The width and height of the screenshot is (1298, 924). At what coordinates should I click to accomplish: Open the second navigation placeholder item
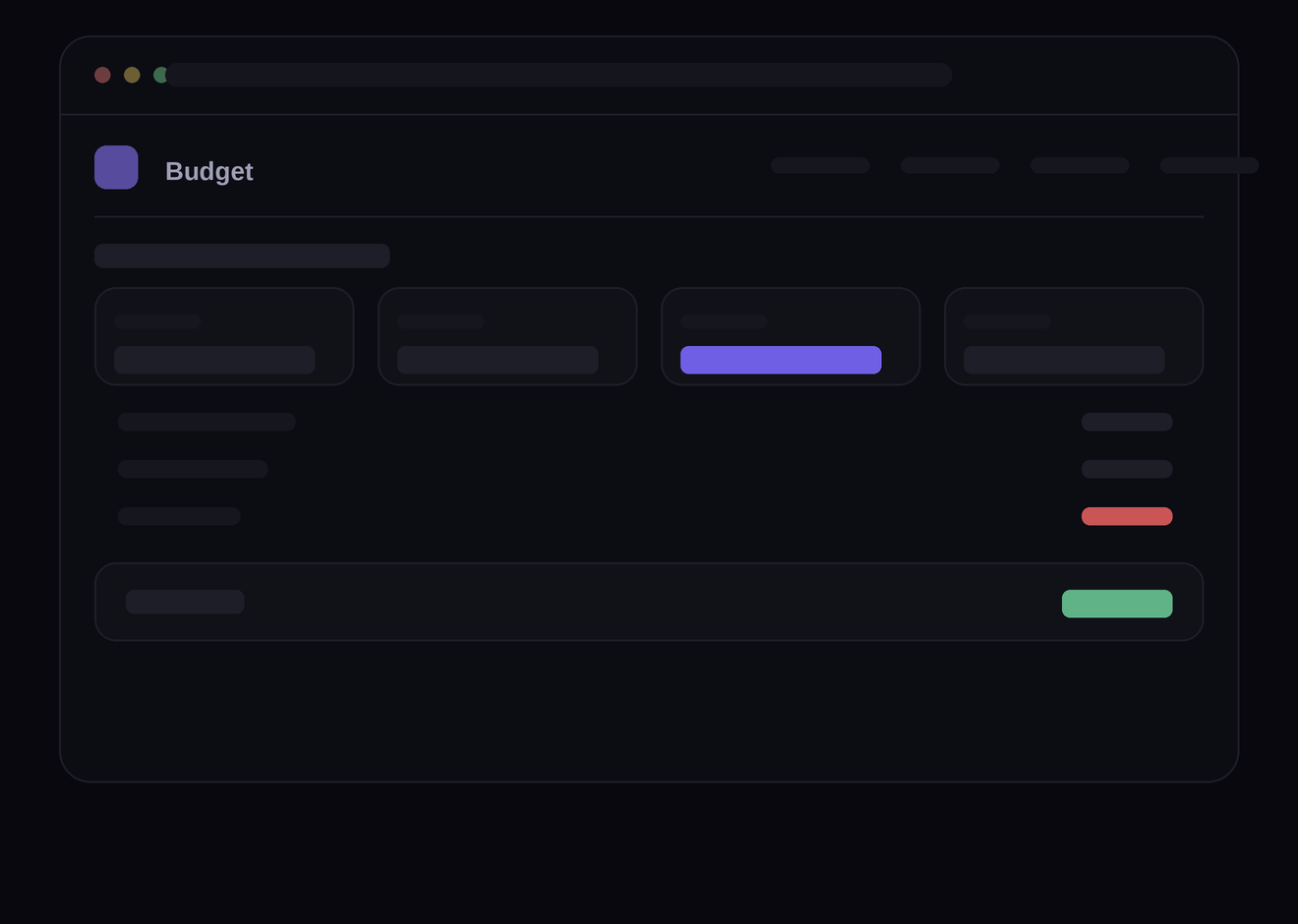[x=950, y=165]
